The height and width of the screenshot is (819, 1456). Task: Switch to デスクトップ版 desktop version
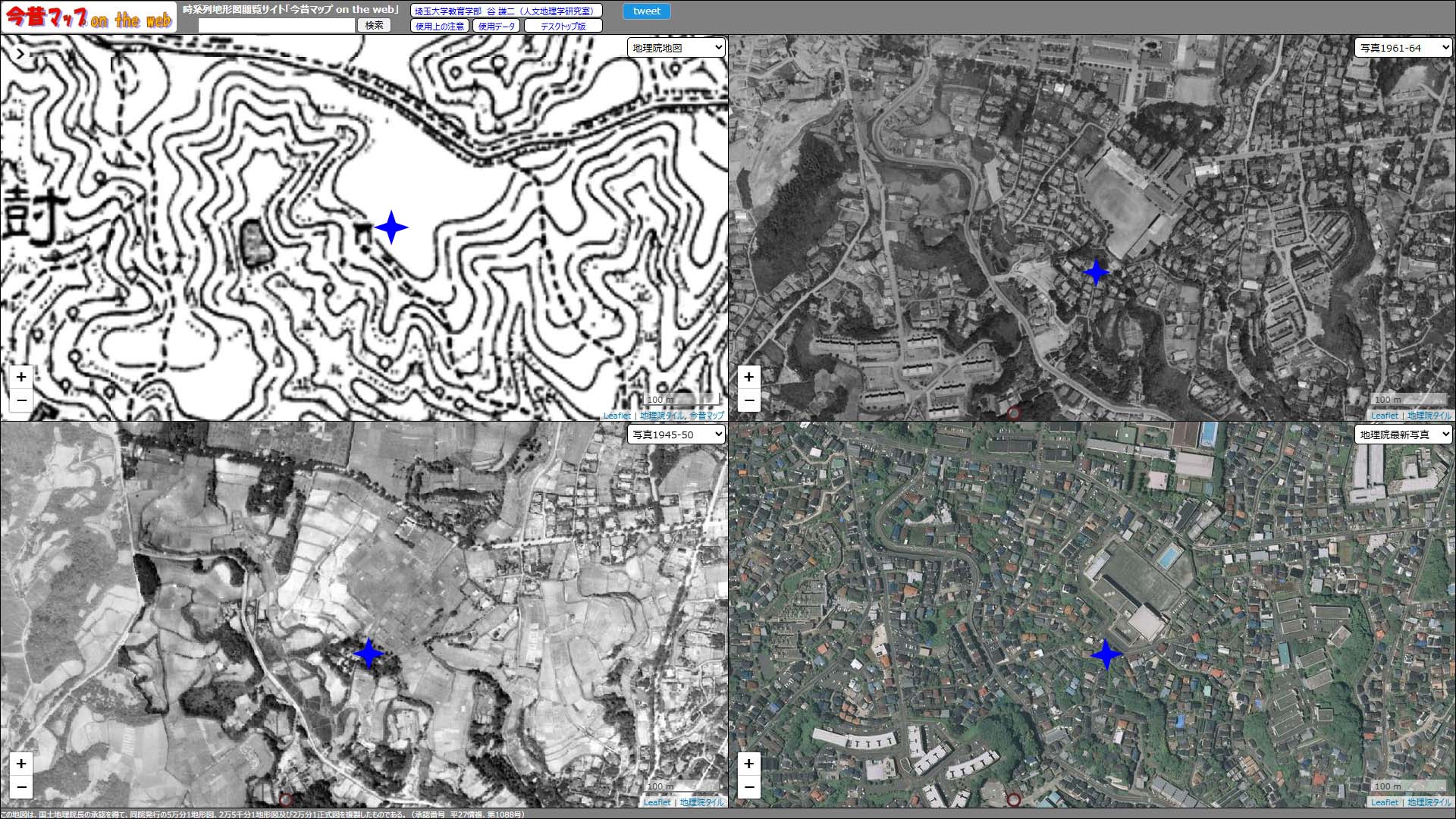pos(563,26)
